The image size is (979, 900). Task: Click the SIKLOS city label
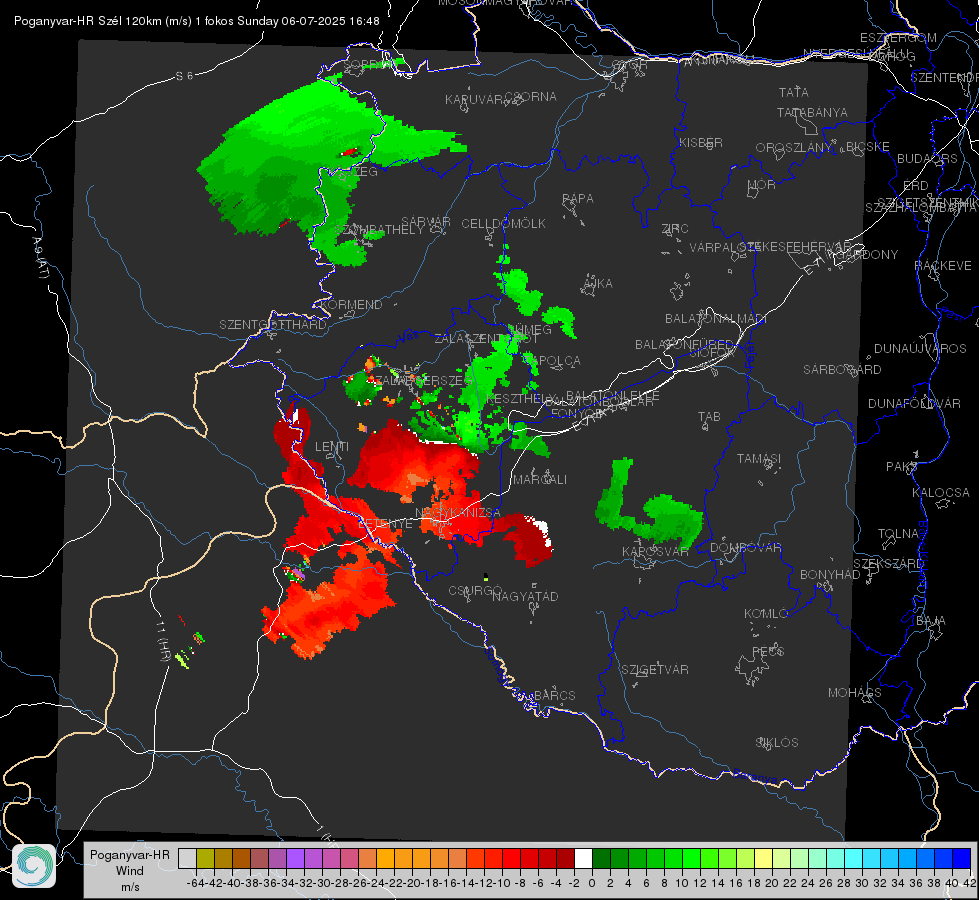tap(777, 742)
